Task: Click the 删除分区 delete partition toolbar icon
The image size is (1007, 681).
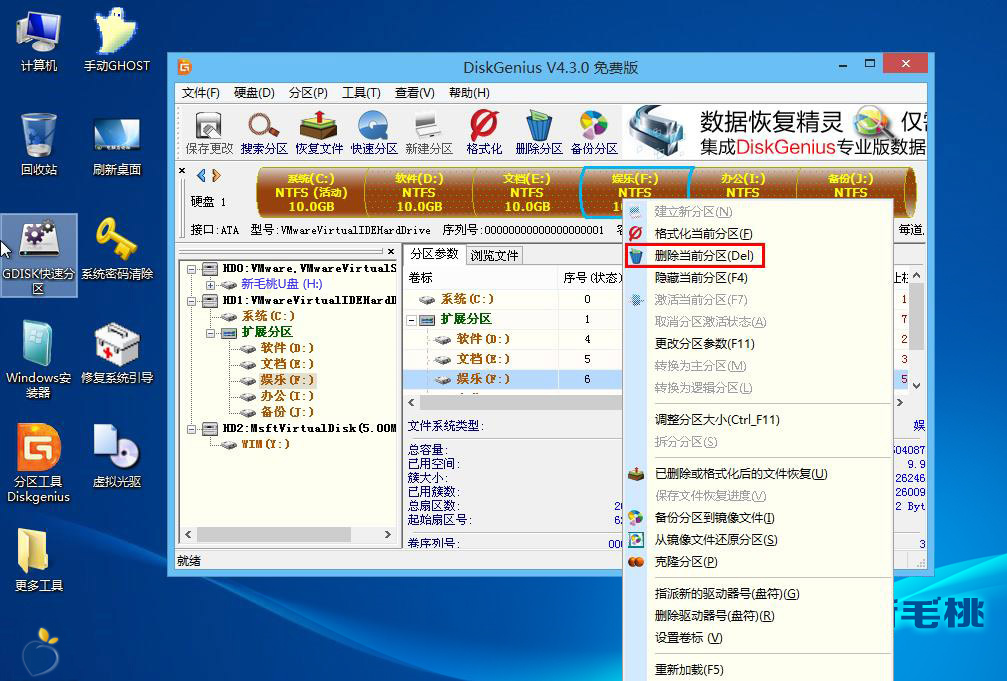Action: (x=538, y=134)
